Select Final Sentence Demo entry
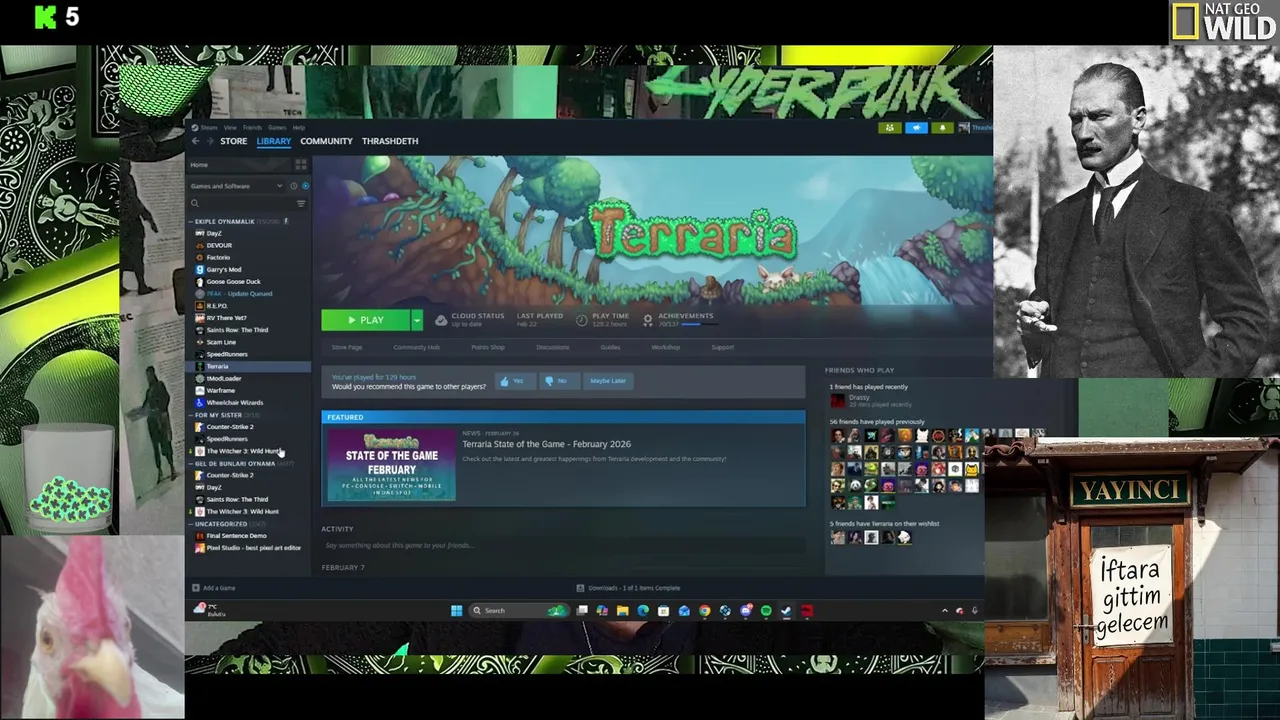The height and width of the screenshot is (720, 1280). [236, 536]
